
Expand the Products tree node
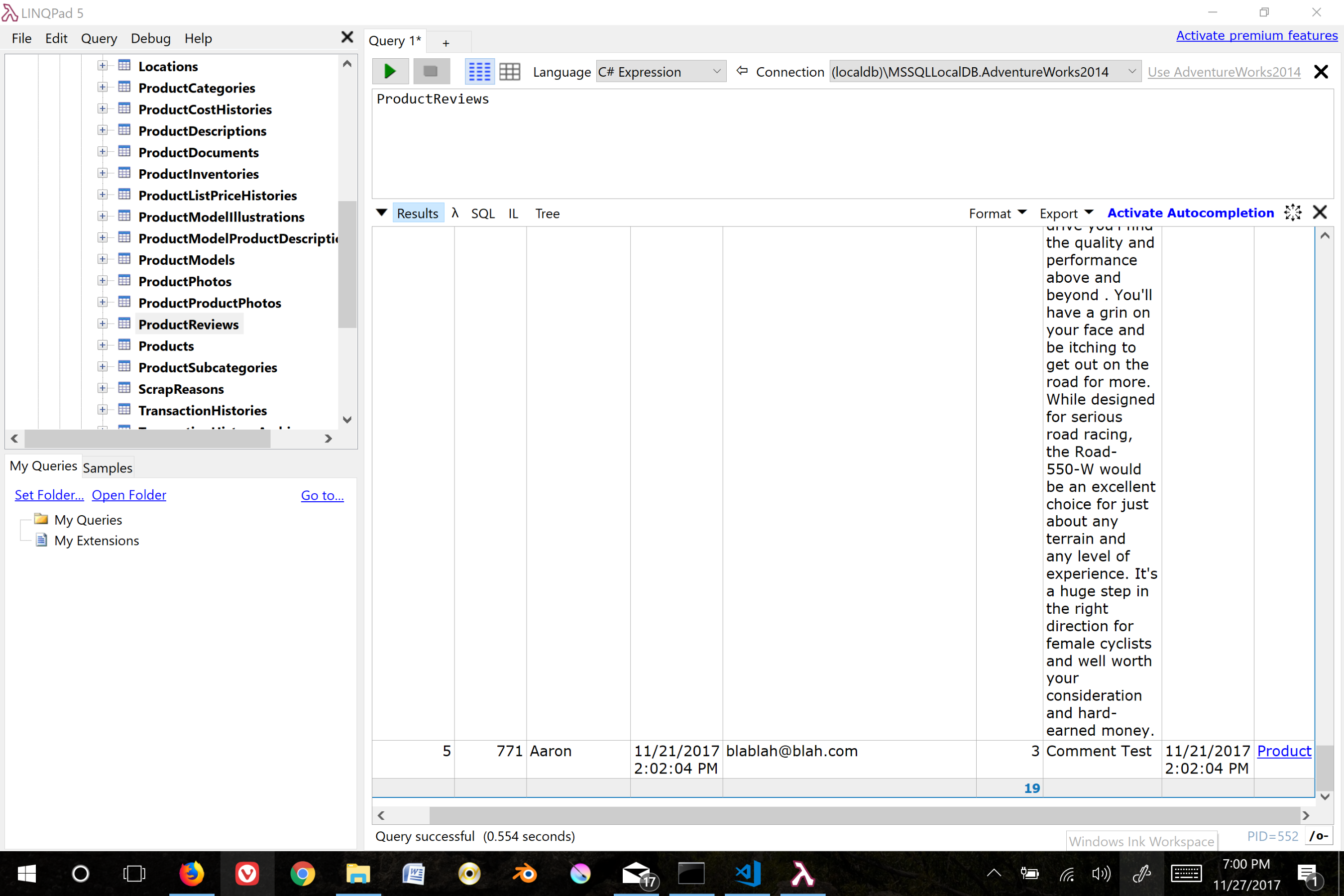pyautogui.click(x=102, y=345)
